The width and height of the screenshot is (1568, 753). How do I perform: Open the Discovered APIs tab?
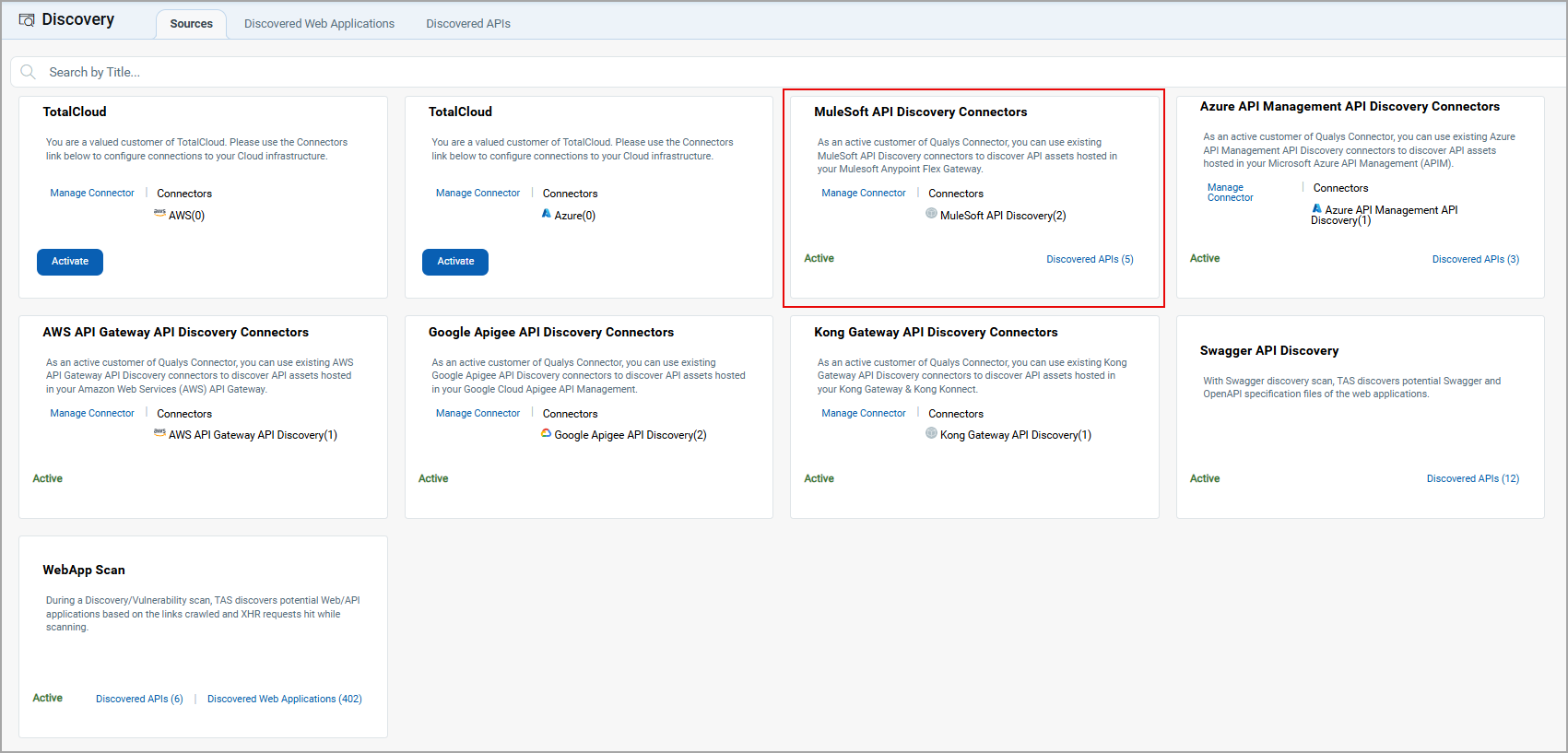pos(468,24)
